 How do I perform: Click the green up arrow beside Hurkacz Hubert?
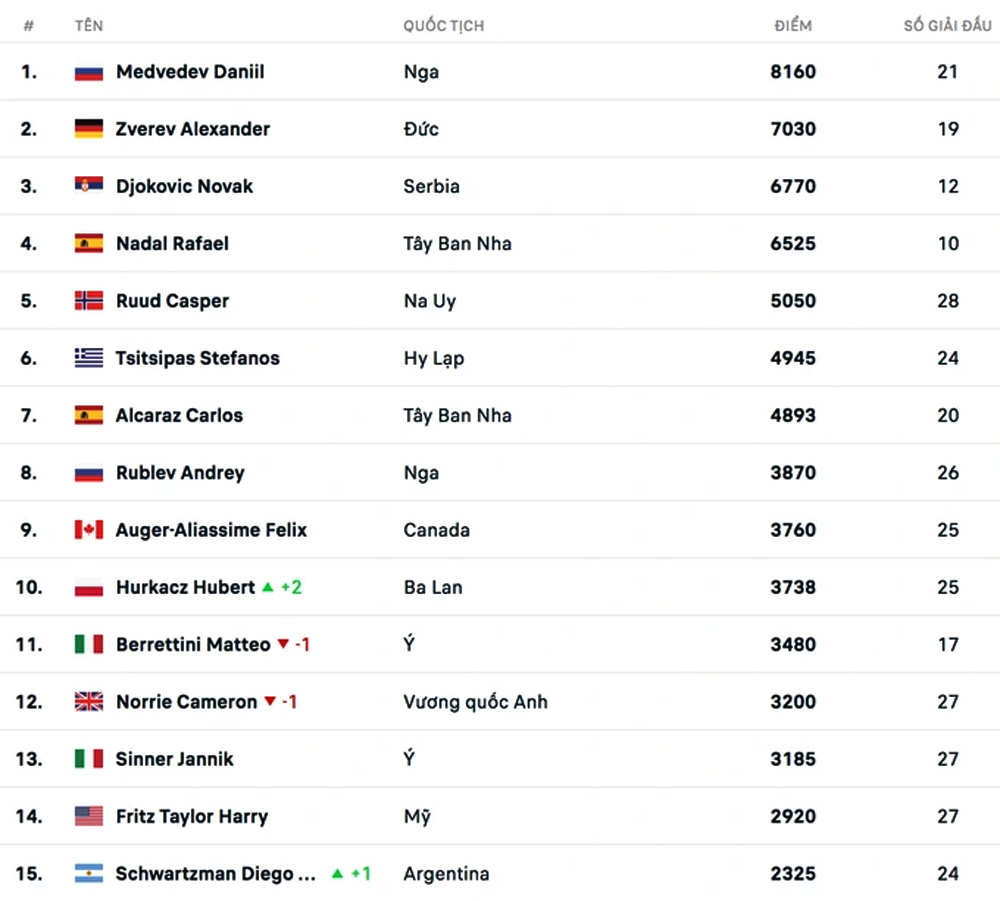(268, 587)
